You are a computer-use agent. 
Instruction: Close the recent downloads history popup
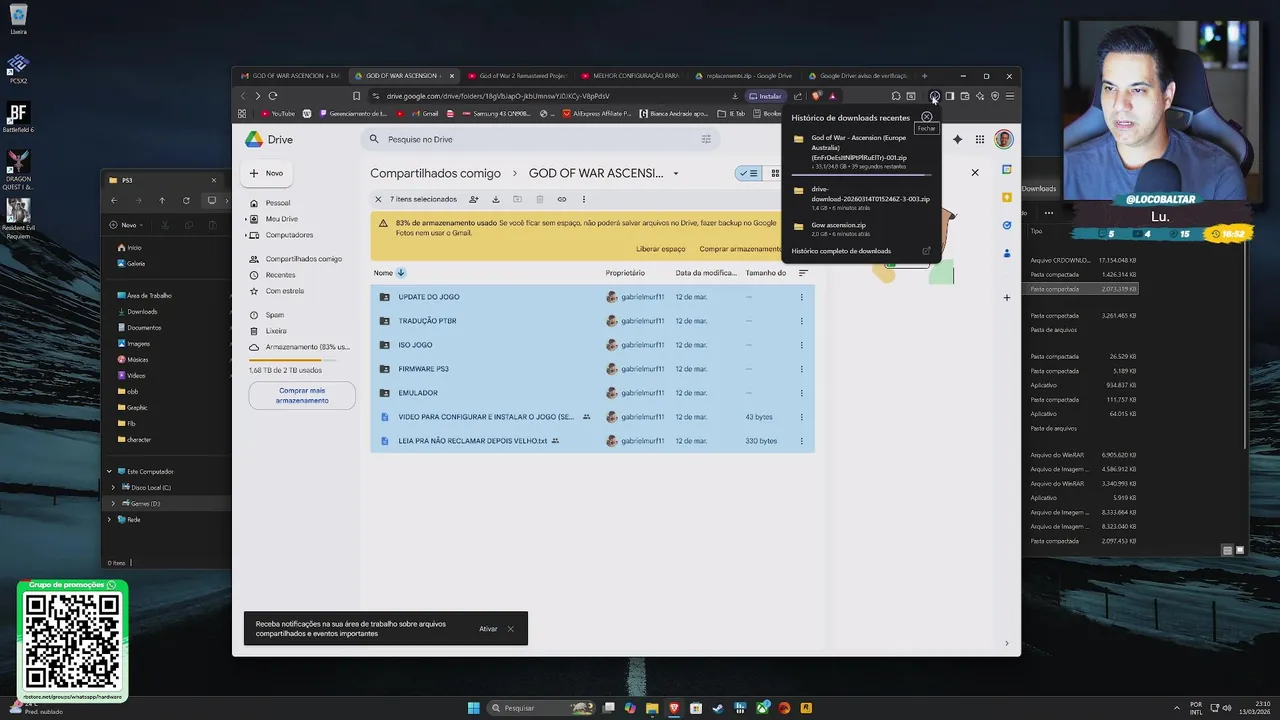[927, 117]
